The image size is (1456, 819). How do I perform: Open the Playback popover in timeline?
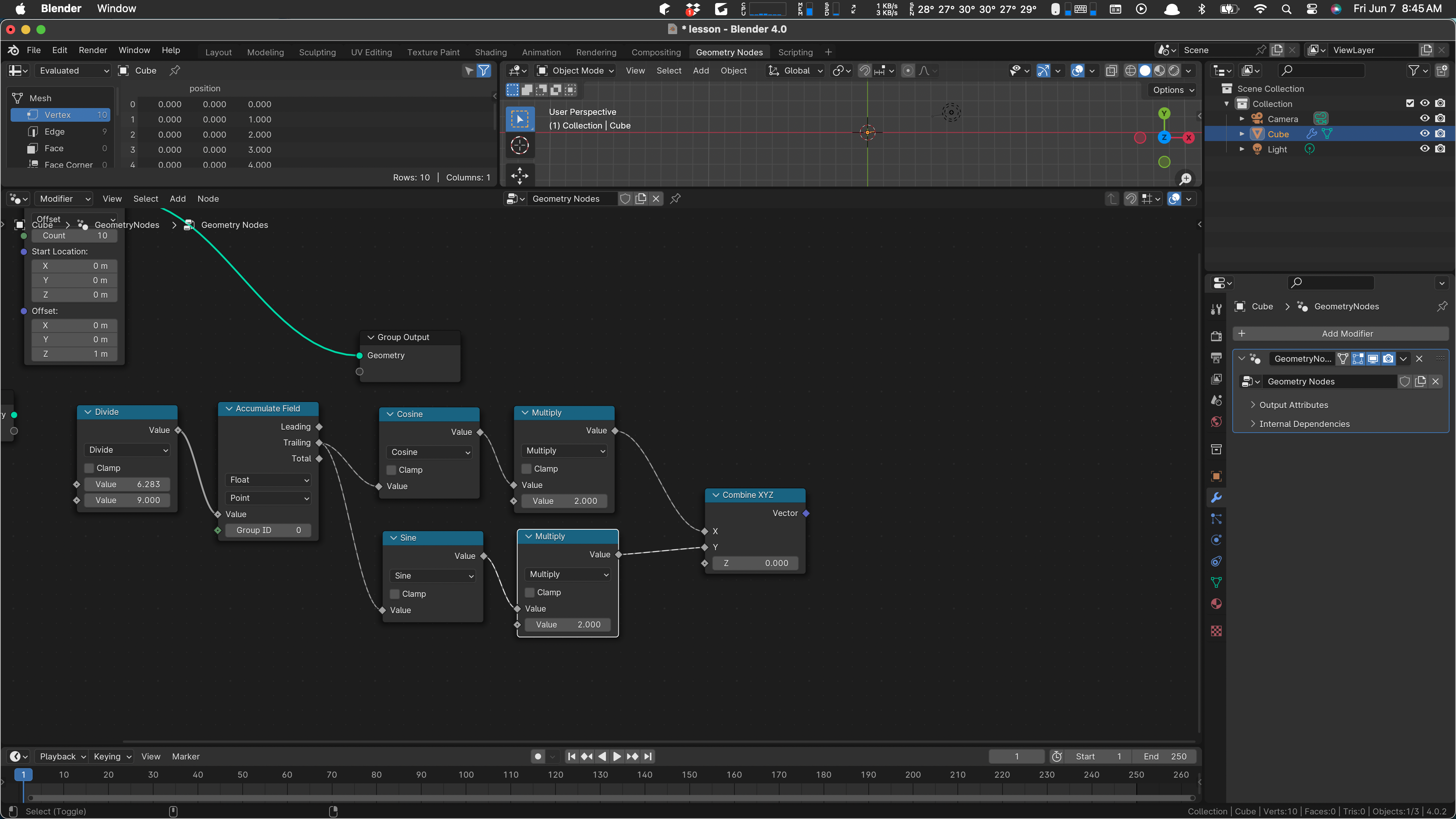pyautogui.click(x=62, y=756)
